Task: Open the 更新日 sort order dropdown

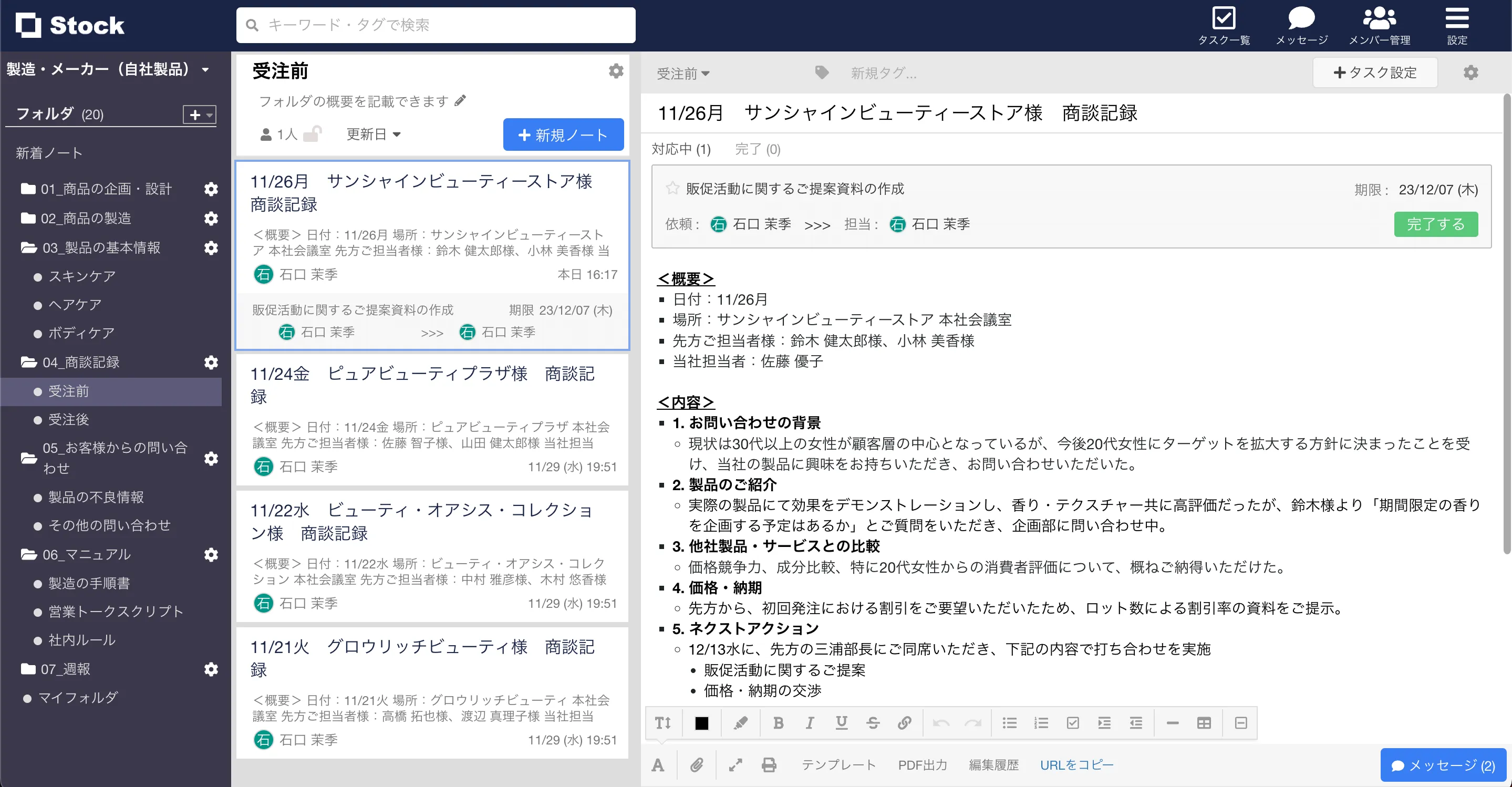Action: coord(374,134)
